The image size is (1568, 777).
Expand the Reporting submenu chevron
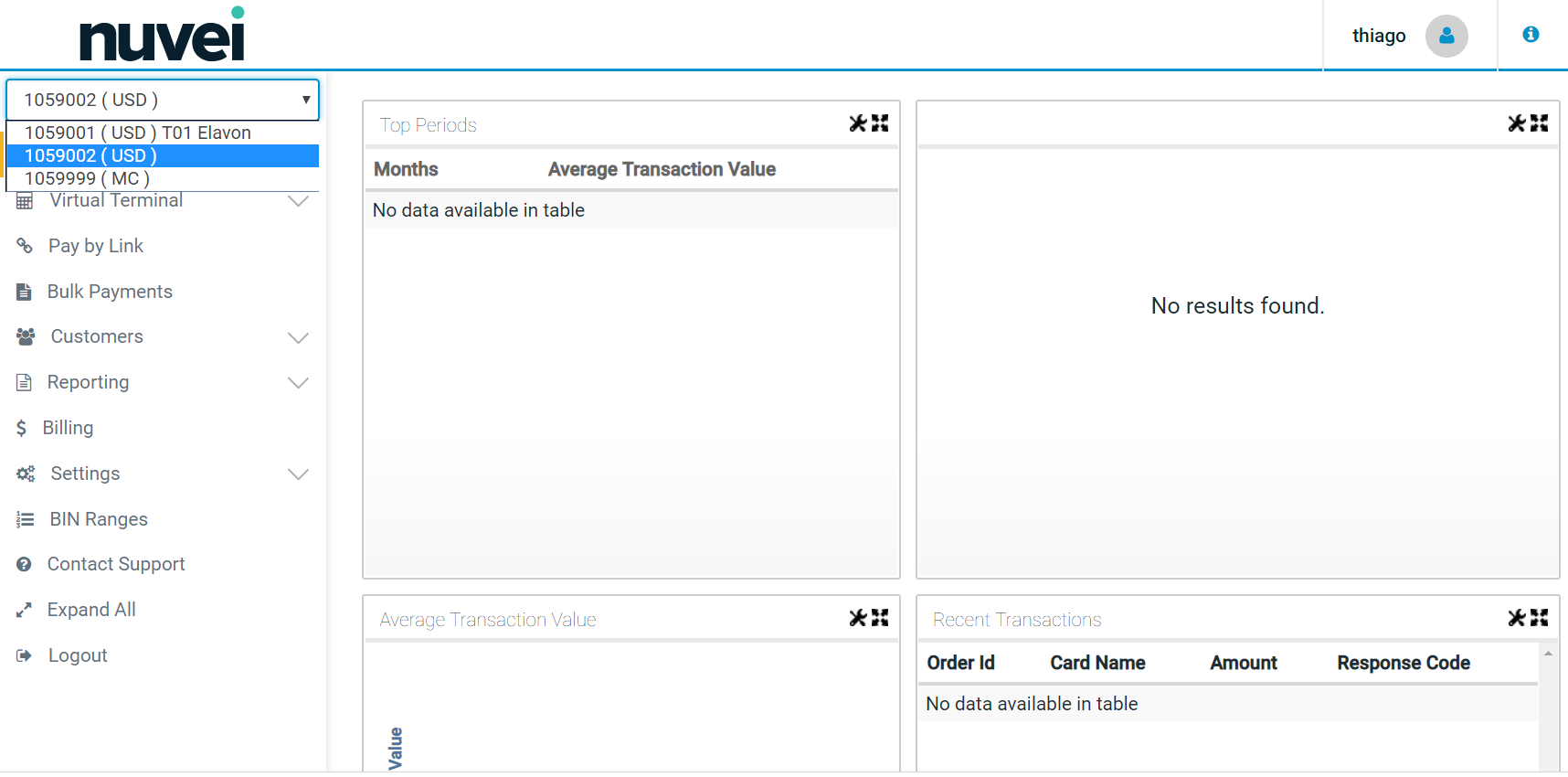point(298,383)
